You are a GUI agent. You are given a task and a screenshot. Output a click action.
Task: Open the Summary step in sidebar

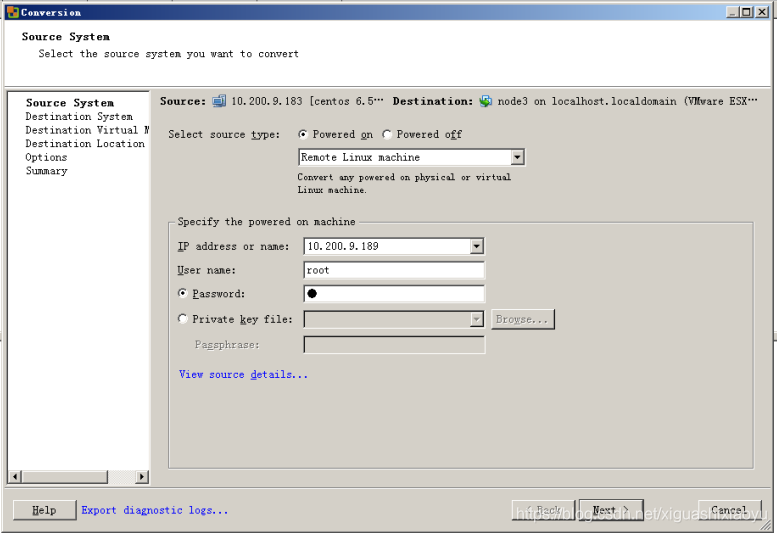(47, 171)
